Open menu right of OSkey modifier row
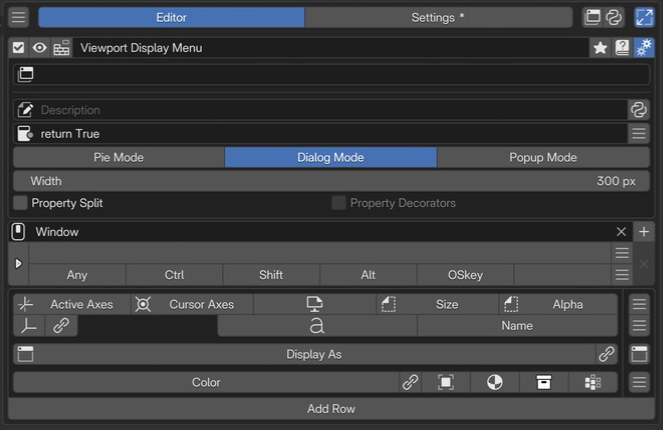The width and height of the screenshot is (663, 430). [x=622, y=275]
